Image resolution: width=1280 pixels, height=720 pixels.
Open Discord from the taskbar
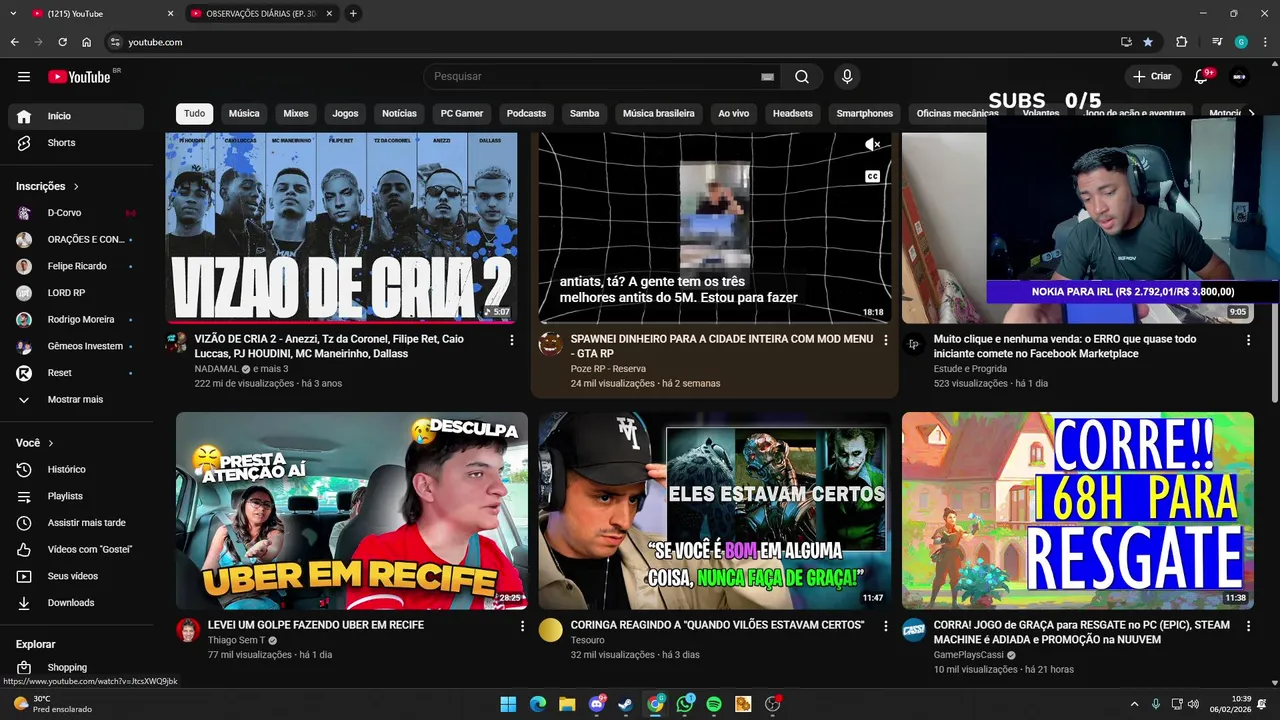(597, 704)
